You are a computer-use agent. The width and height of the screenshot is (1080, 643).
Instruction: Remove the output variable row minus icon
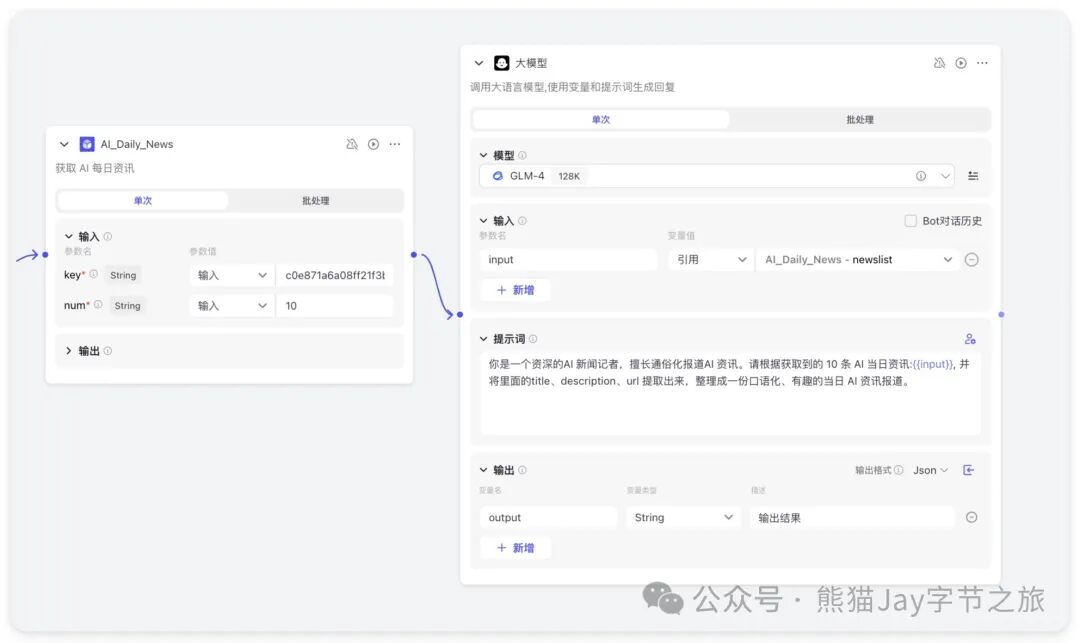click(x=971, y=517)
